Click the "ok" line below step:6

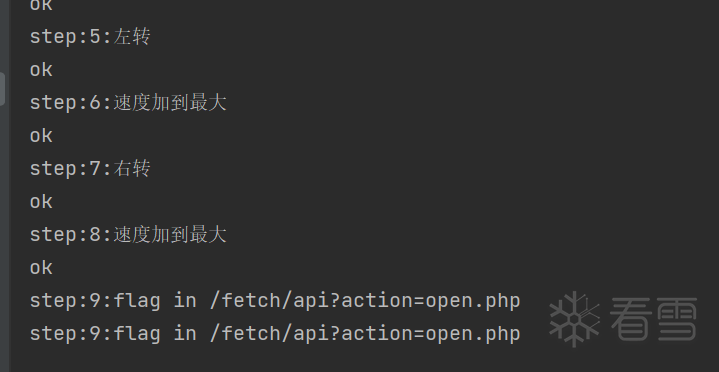click(41, 136)
